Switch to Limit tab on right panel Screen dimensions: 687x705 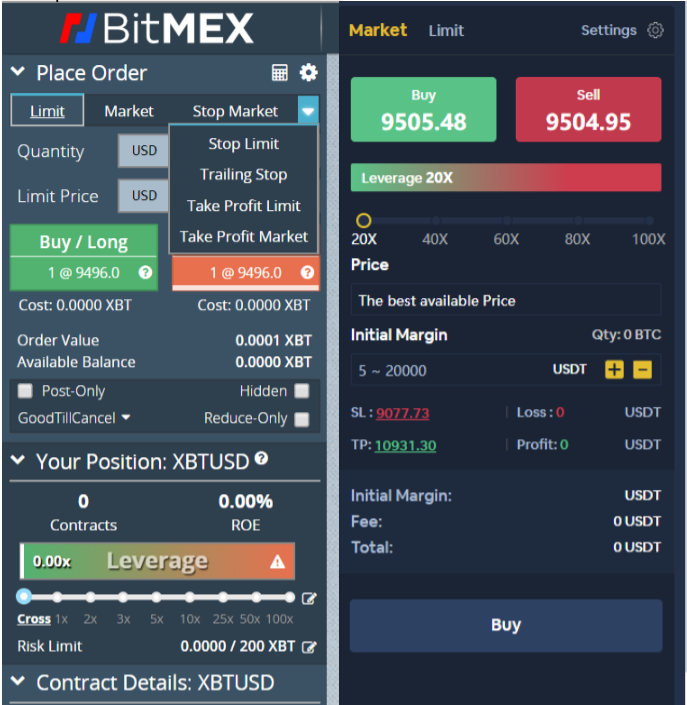tap(446, 31)
